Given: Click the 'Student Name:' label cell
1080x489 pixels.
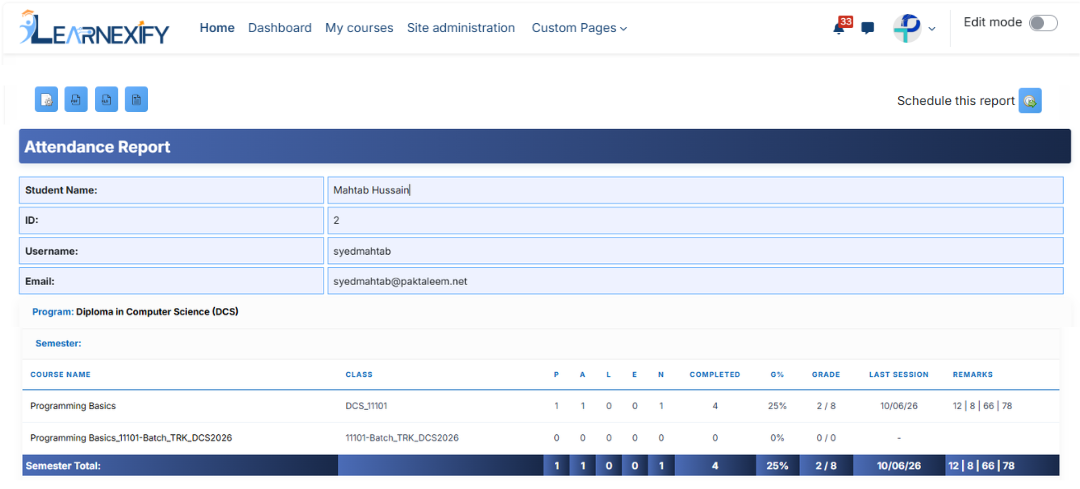Looking at the screenshot, I should (x=172, y=190).
